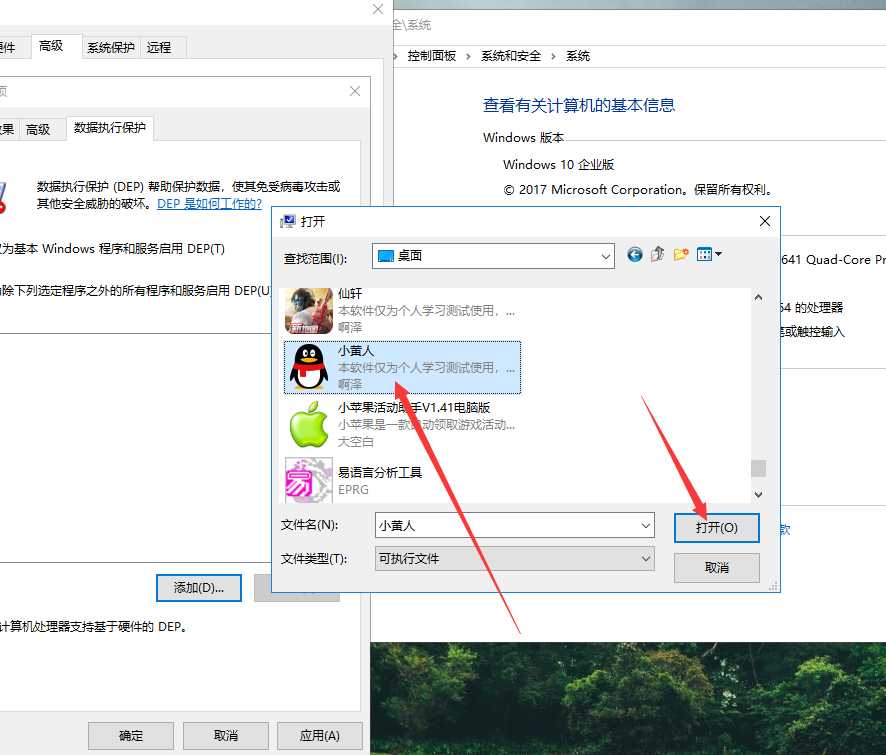Go up one folder level icon
886x755 pixels.
[657, 255]
